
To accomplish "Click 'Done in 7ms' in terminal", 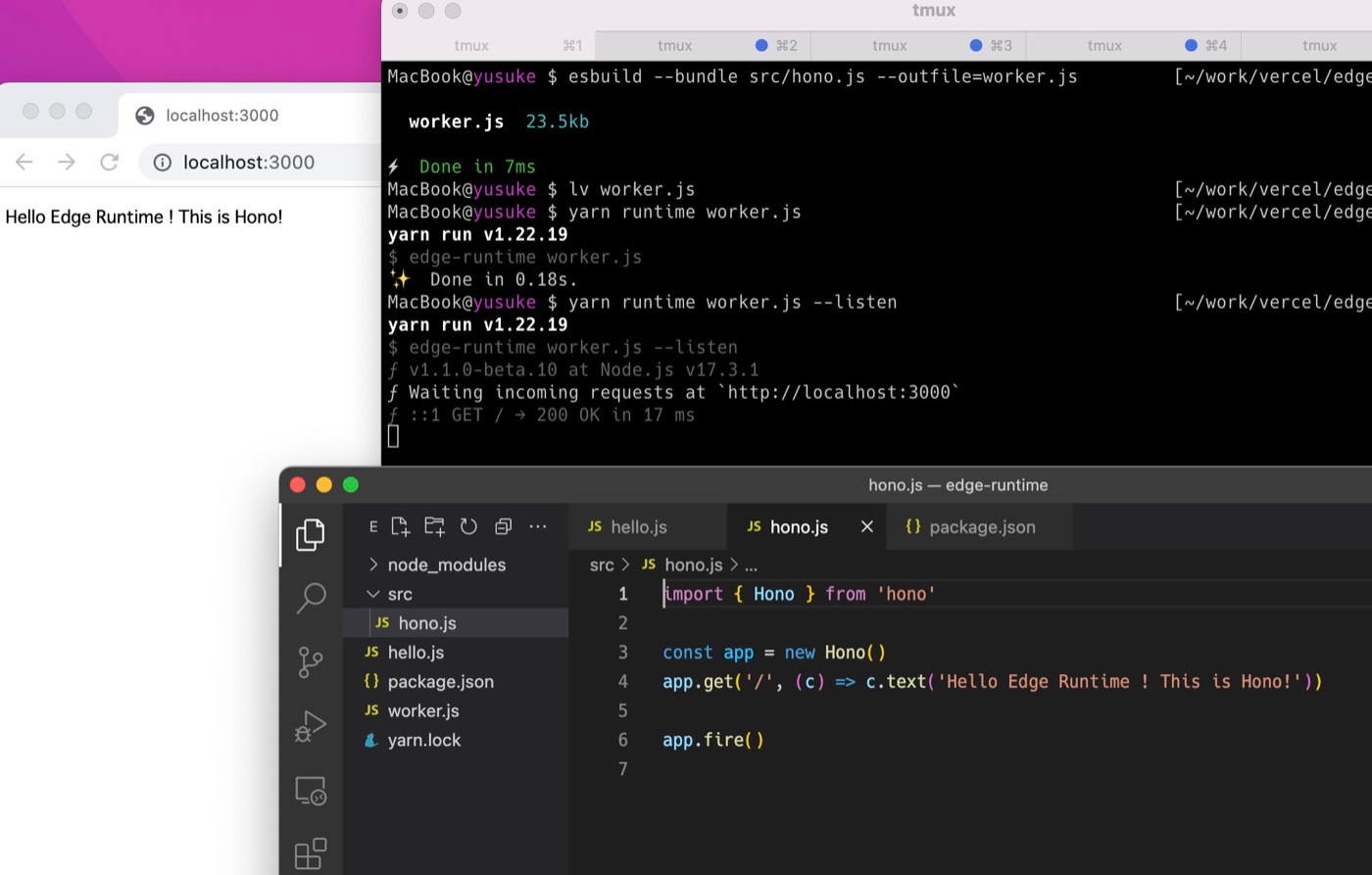I will point(477,167).
